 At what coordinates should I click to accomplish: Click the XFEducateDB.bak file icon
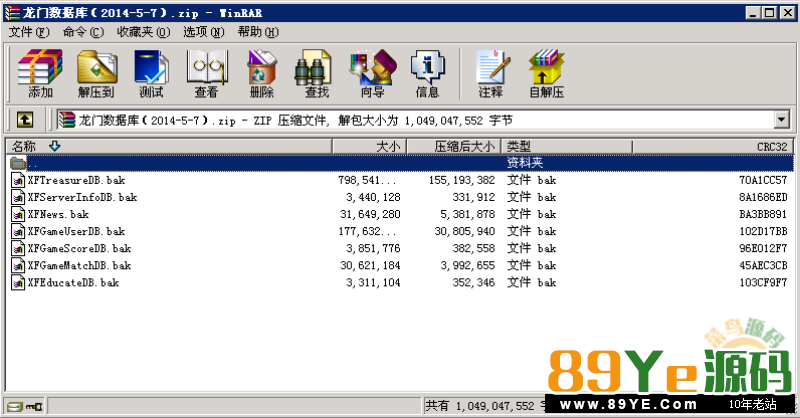click(x=18, y=282)
